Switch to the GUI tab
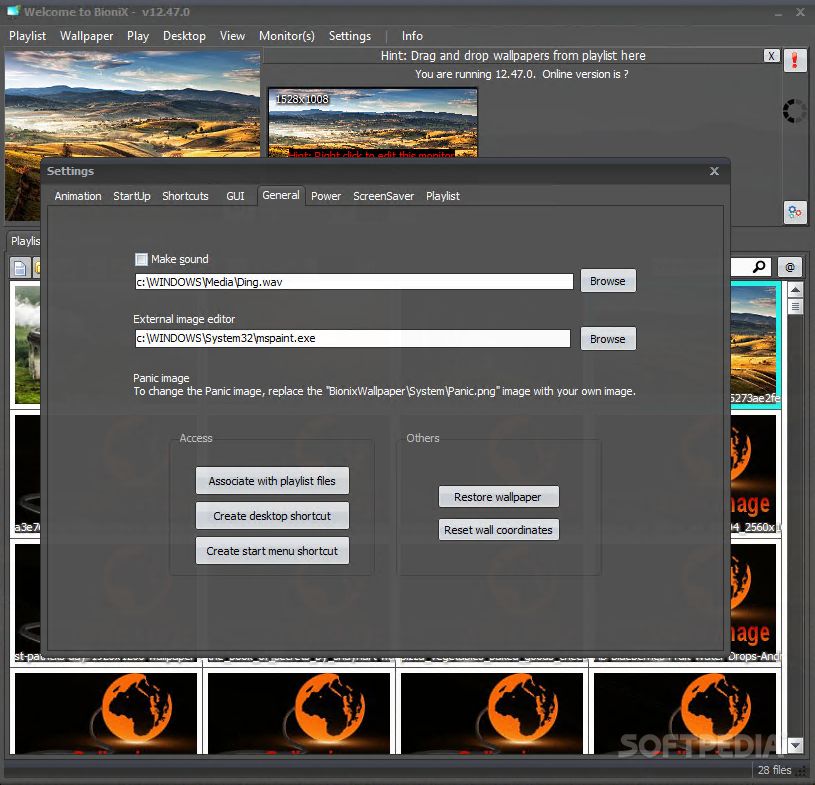The width and height of the screenshot is (815, 785). click(x=235, y=196)
